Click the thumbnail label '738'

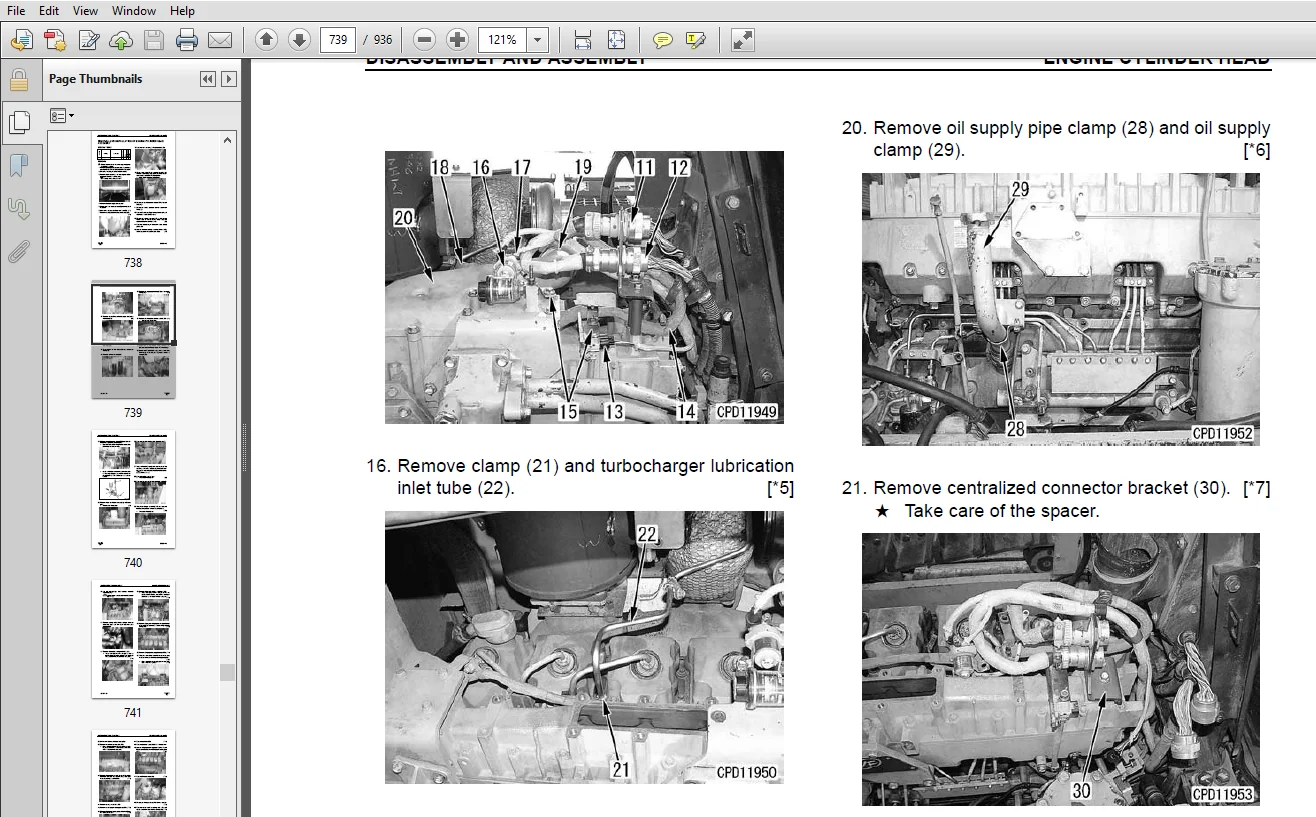click(x=133, y=263)
